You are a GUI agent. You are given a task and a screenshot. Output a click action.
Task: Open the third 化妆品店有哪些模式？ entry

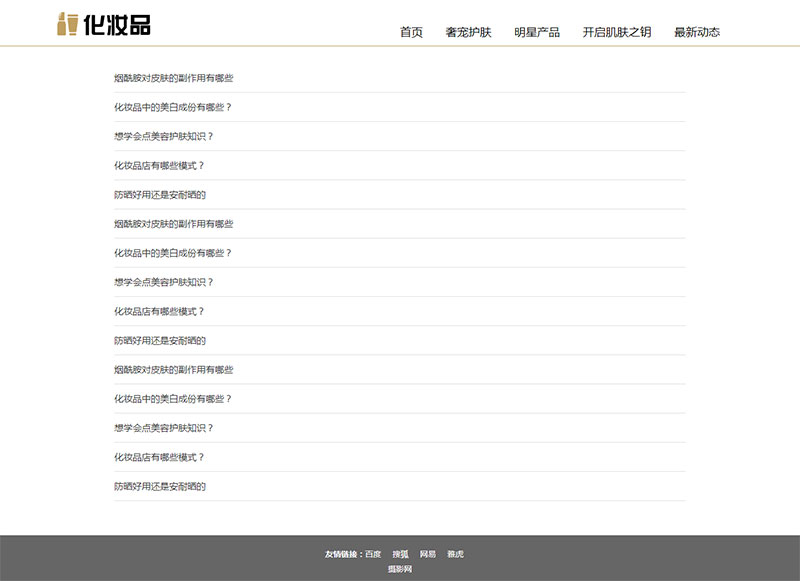pos(159,457)
